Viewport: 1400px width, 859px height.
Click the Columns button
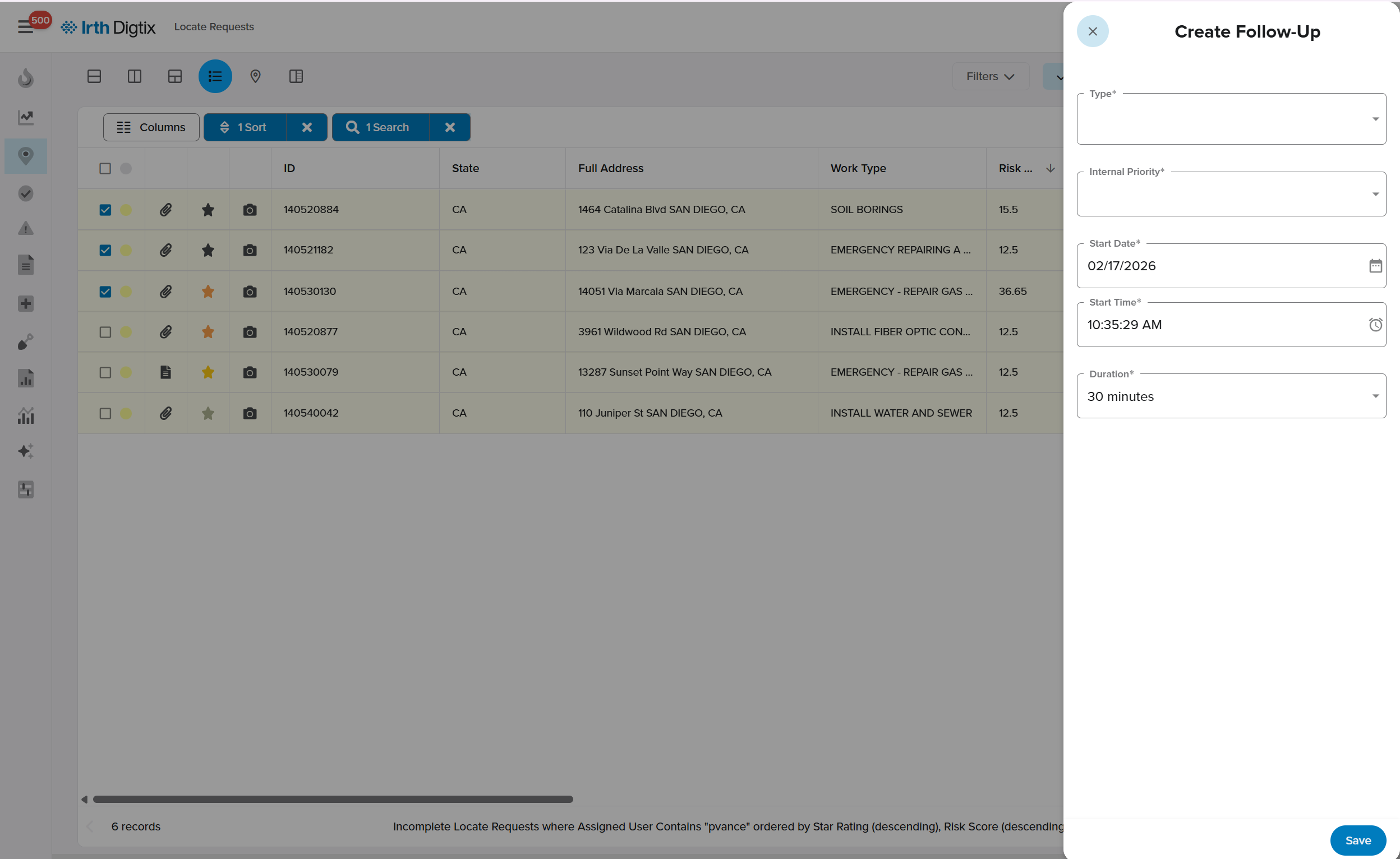click(151, 127)
